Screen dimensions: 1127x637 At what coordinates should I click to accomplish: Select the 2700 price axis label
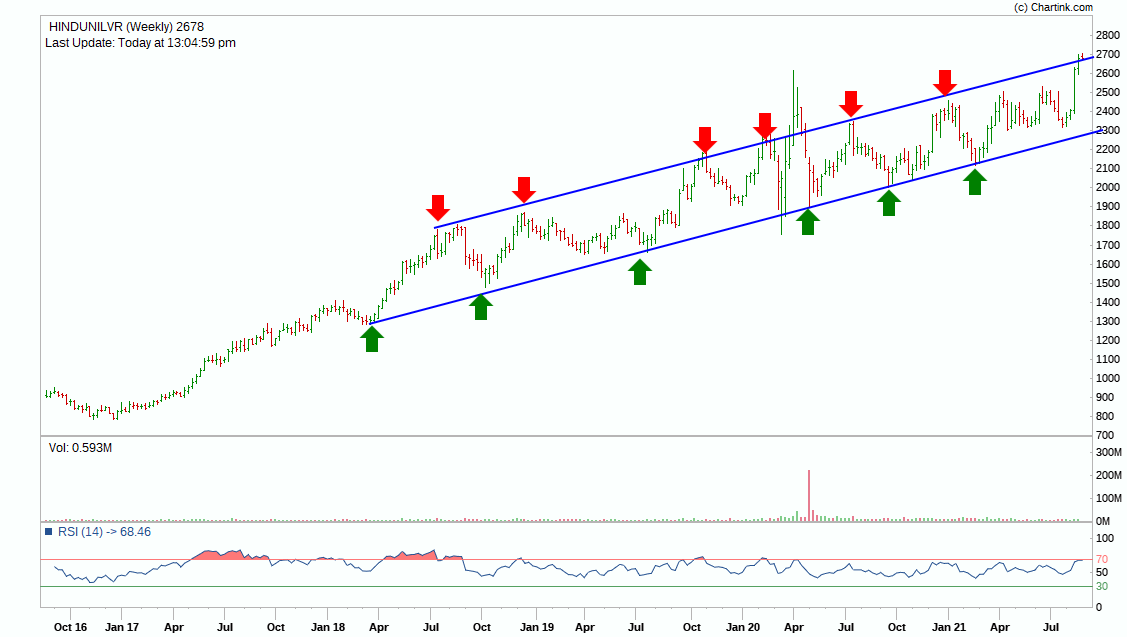[1108, 54]
